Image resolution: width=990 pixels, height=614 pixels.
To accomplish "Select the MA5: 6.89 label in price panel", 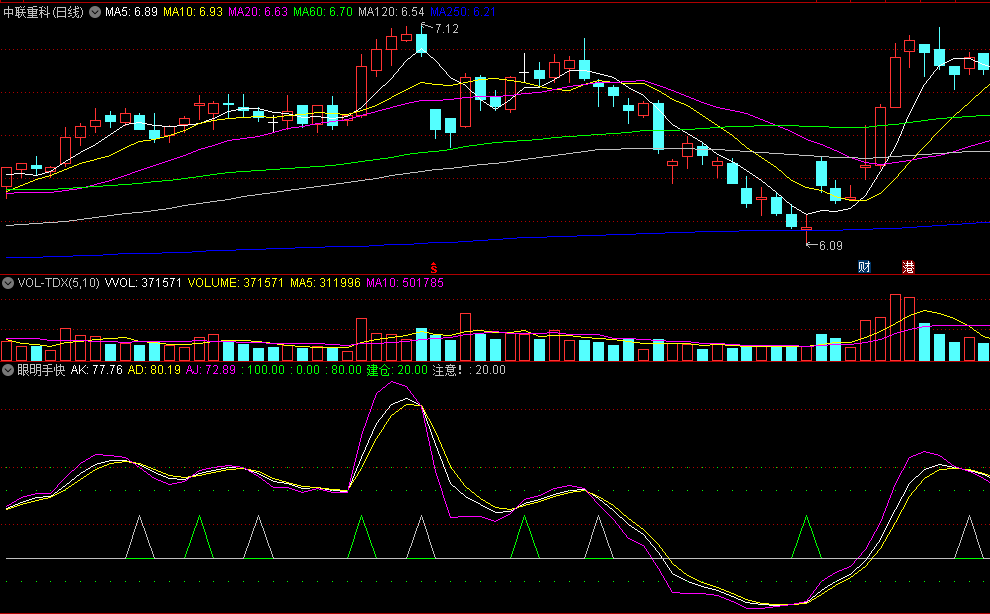I will tap(131, 12).
